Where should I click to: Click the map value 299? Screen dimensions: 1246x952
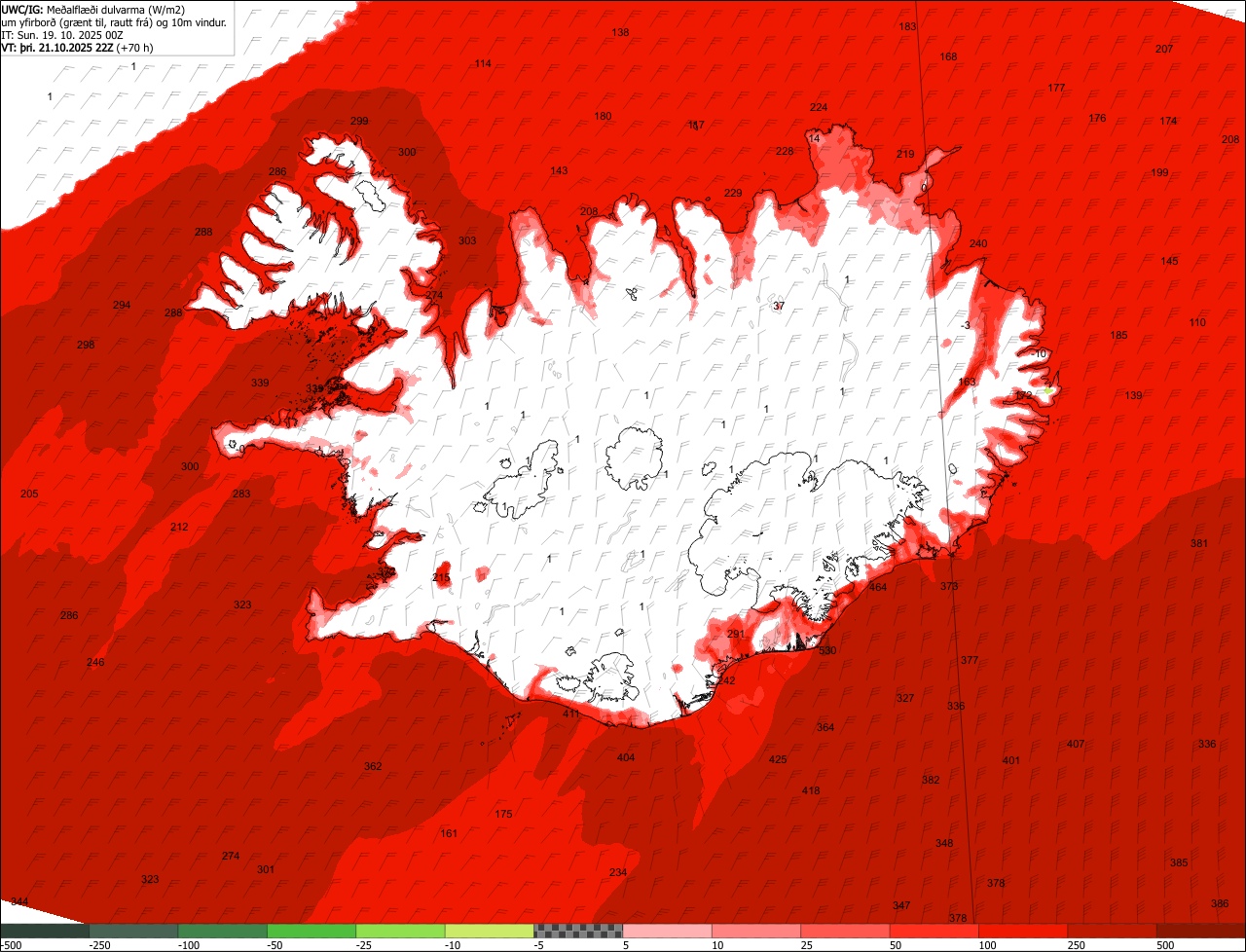click(359, 121)
